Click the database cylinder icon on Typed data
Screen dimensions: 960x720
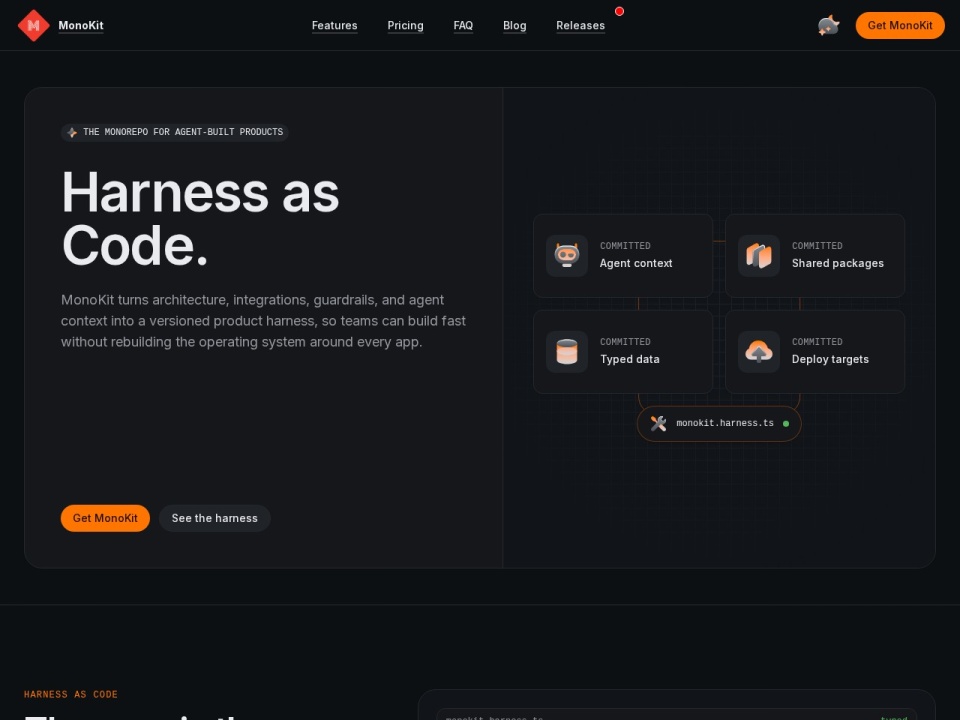pos(567,351)
